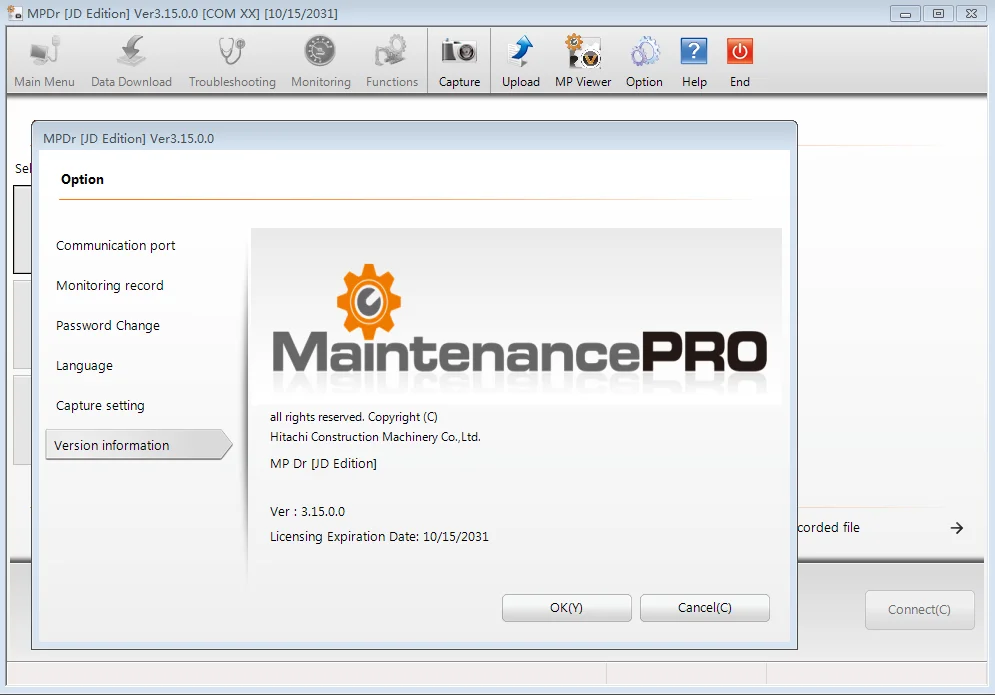
Task: Click the Hitachi Construction Machinery Co.,Ltd. text
Action: pos(375,437)
